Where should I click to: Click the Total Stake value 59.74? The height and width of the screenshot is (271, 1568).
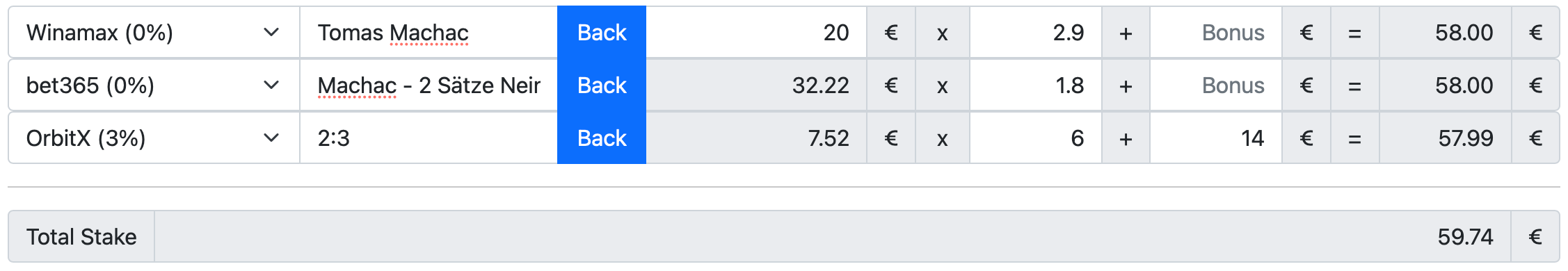coord(1465,237)
